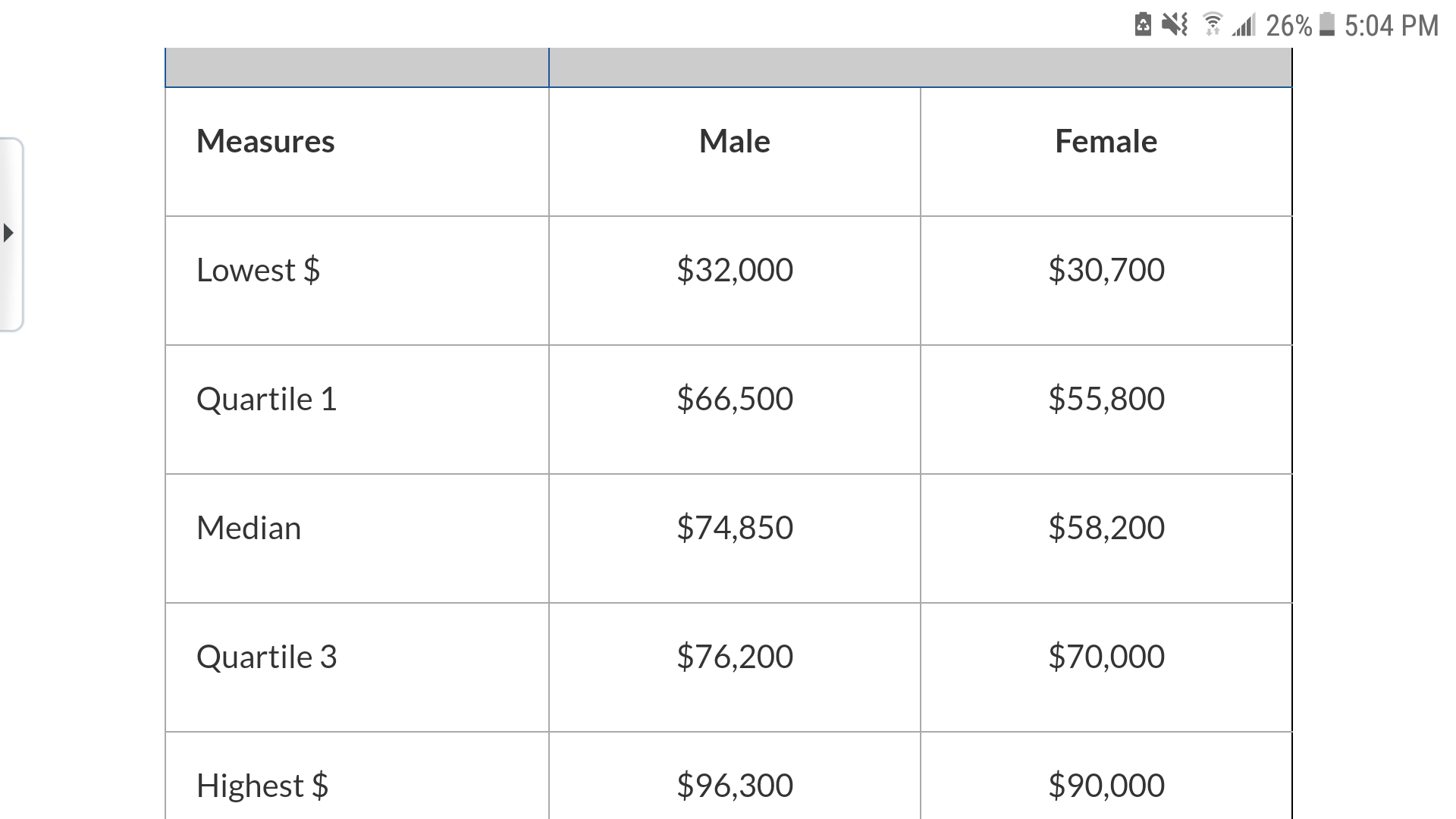Tap the Wi-Fi status icon
Image resolution: width=1456 pixels, height=819 pixels.
pyautogui.click(x=1213, y=25)
